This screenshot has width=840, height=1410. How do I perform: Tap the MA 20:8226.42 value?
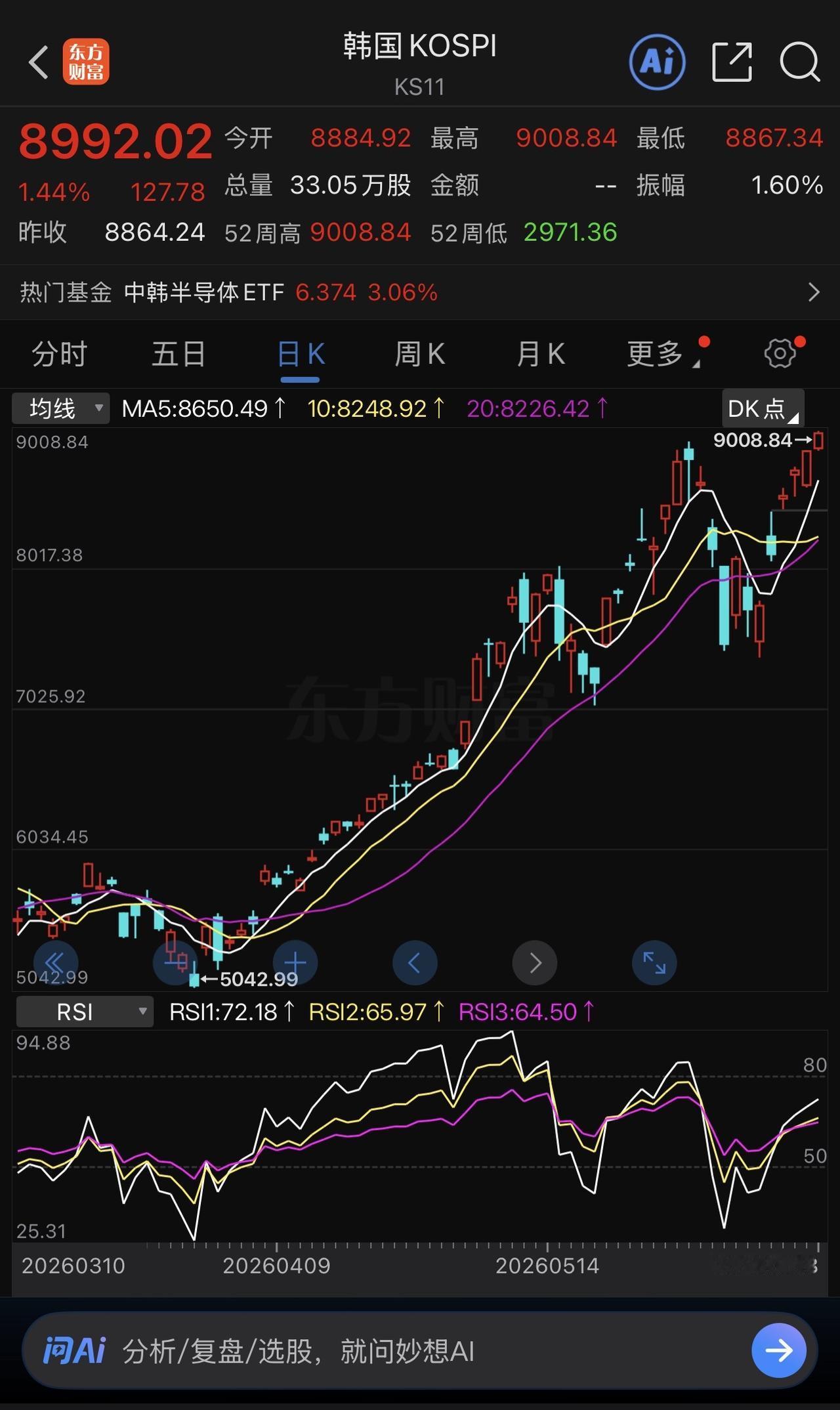coord(538,408)
